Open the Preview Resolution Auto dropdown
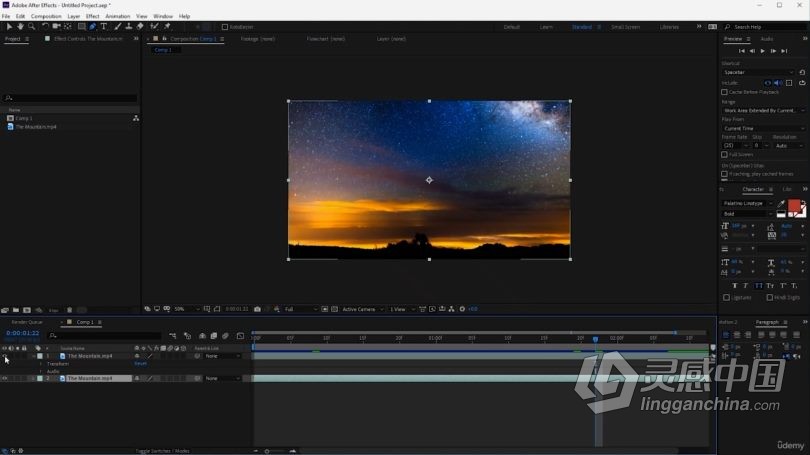810x455 pixels. point(789,146)
